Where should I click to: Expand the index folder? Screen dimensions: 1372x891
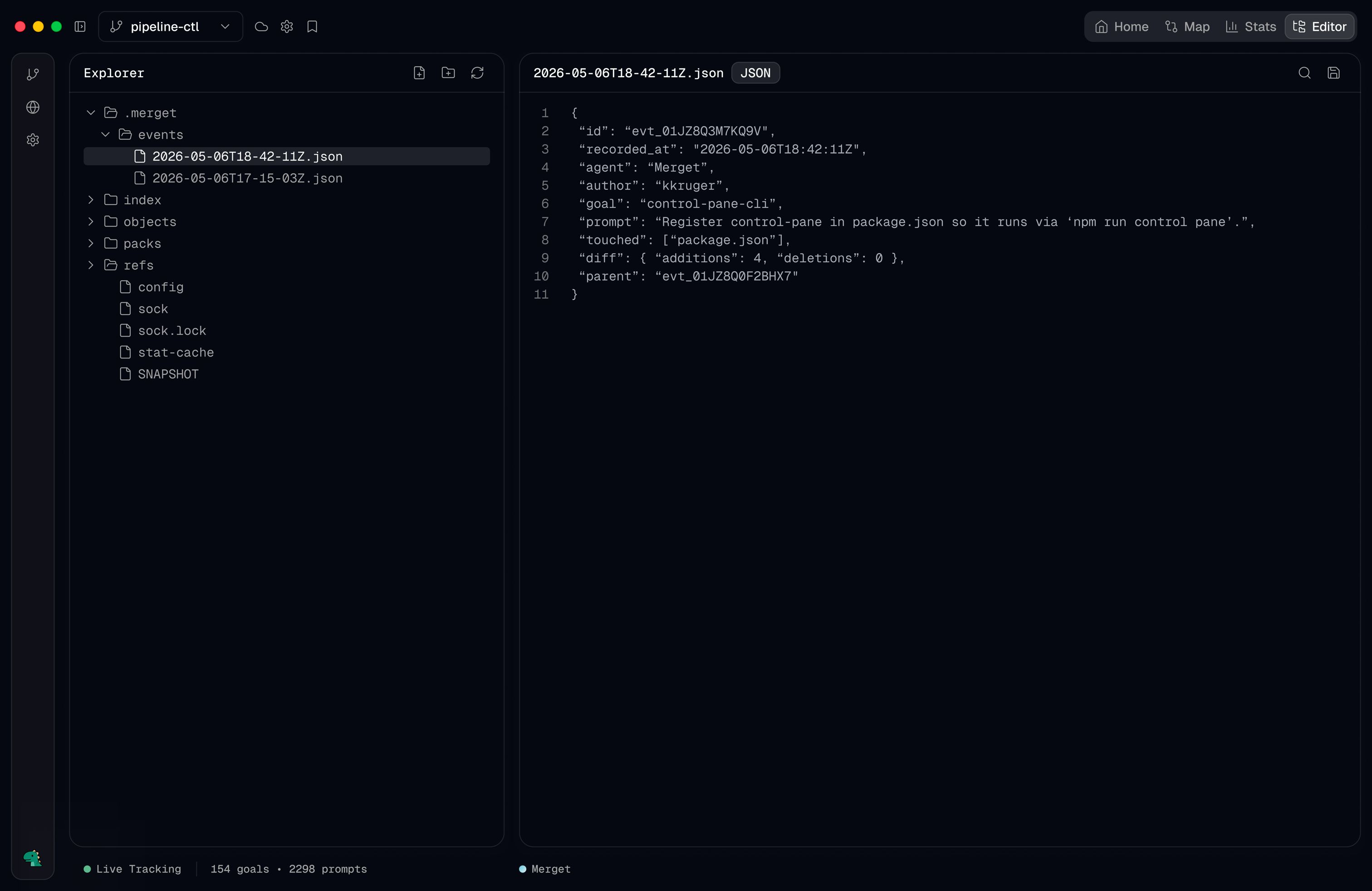tap(90, 200)
